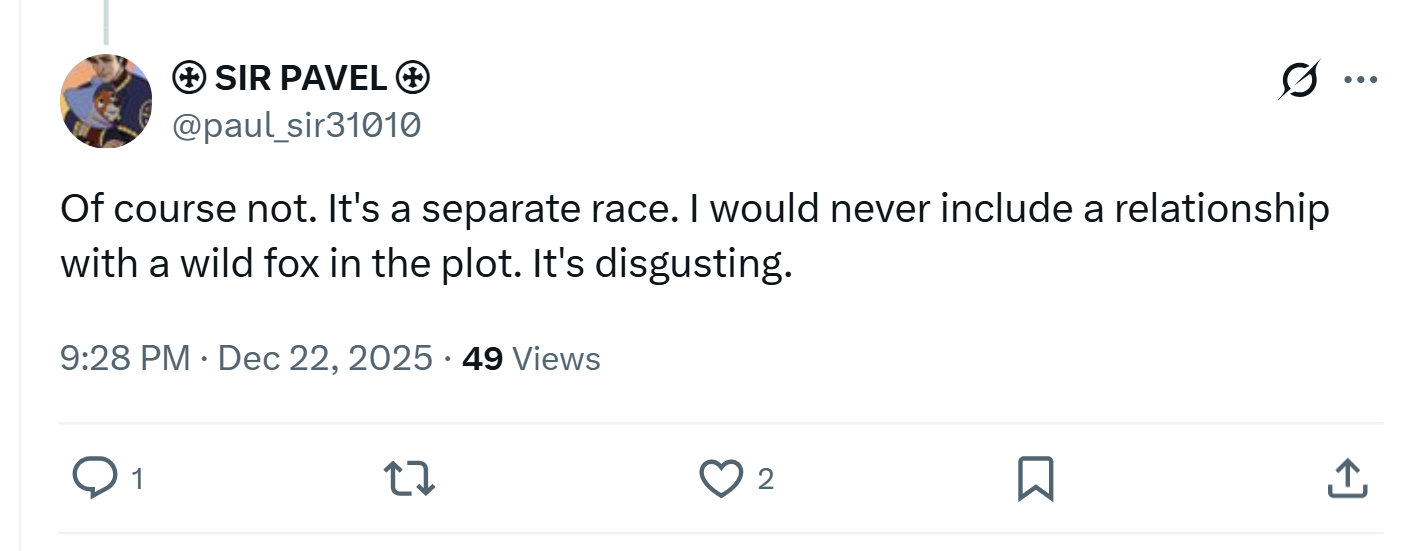Screen dimensions: 1419x551
Task: Open the share upload arrow icon
Action: [1346, 479]
